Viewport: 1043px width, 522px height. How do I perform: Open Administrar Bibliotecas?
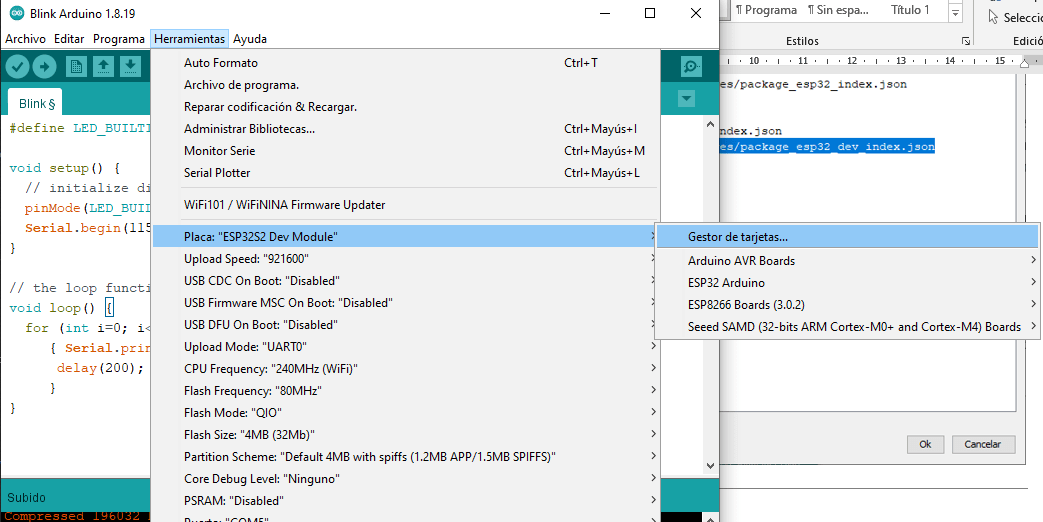pos(406,129)
